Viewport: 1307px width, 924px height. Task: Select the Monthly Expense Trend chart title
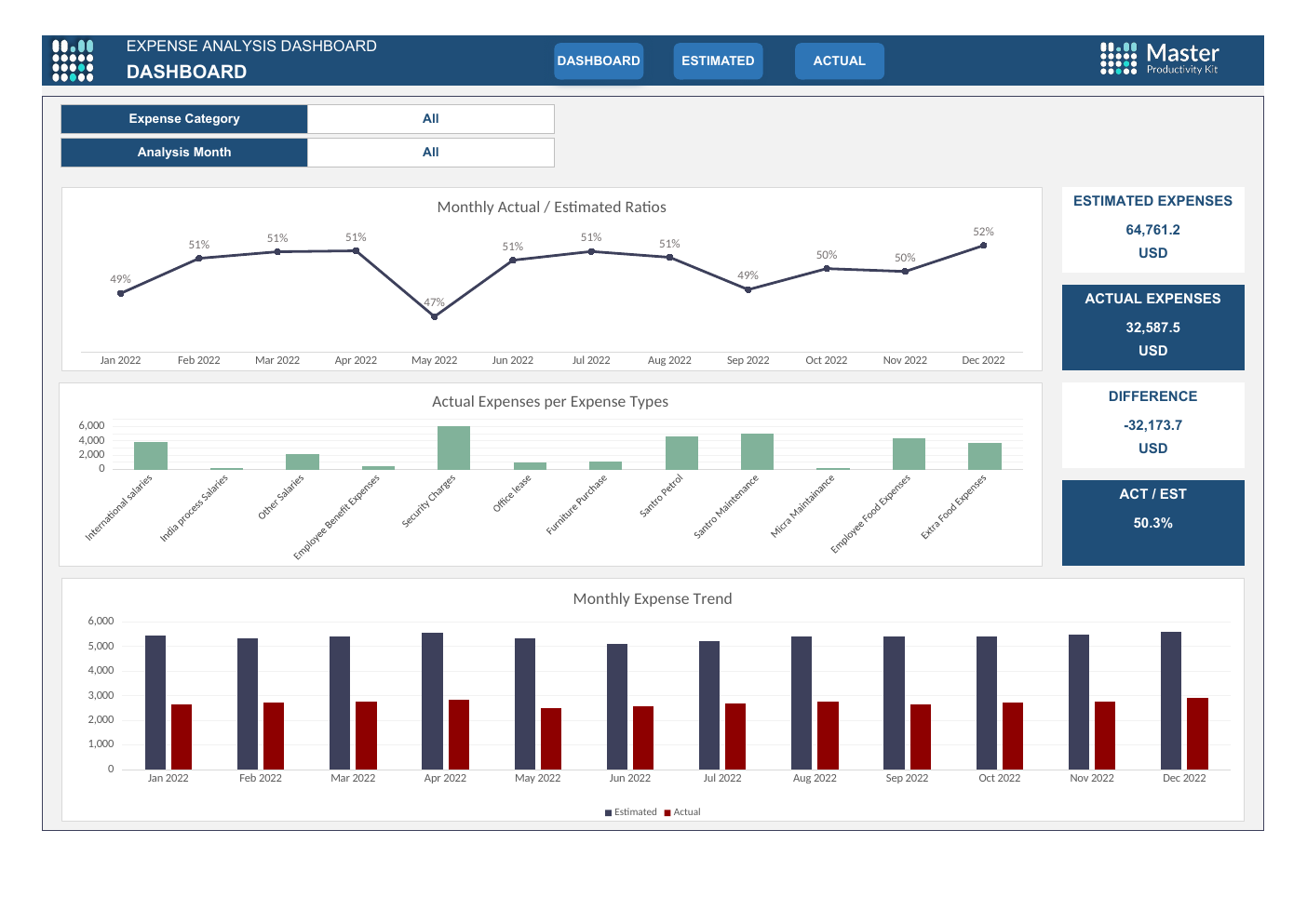point(653,599)
